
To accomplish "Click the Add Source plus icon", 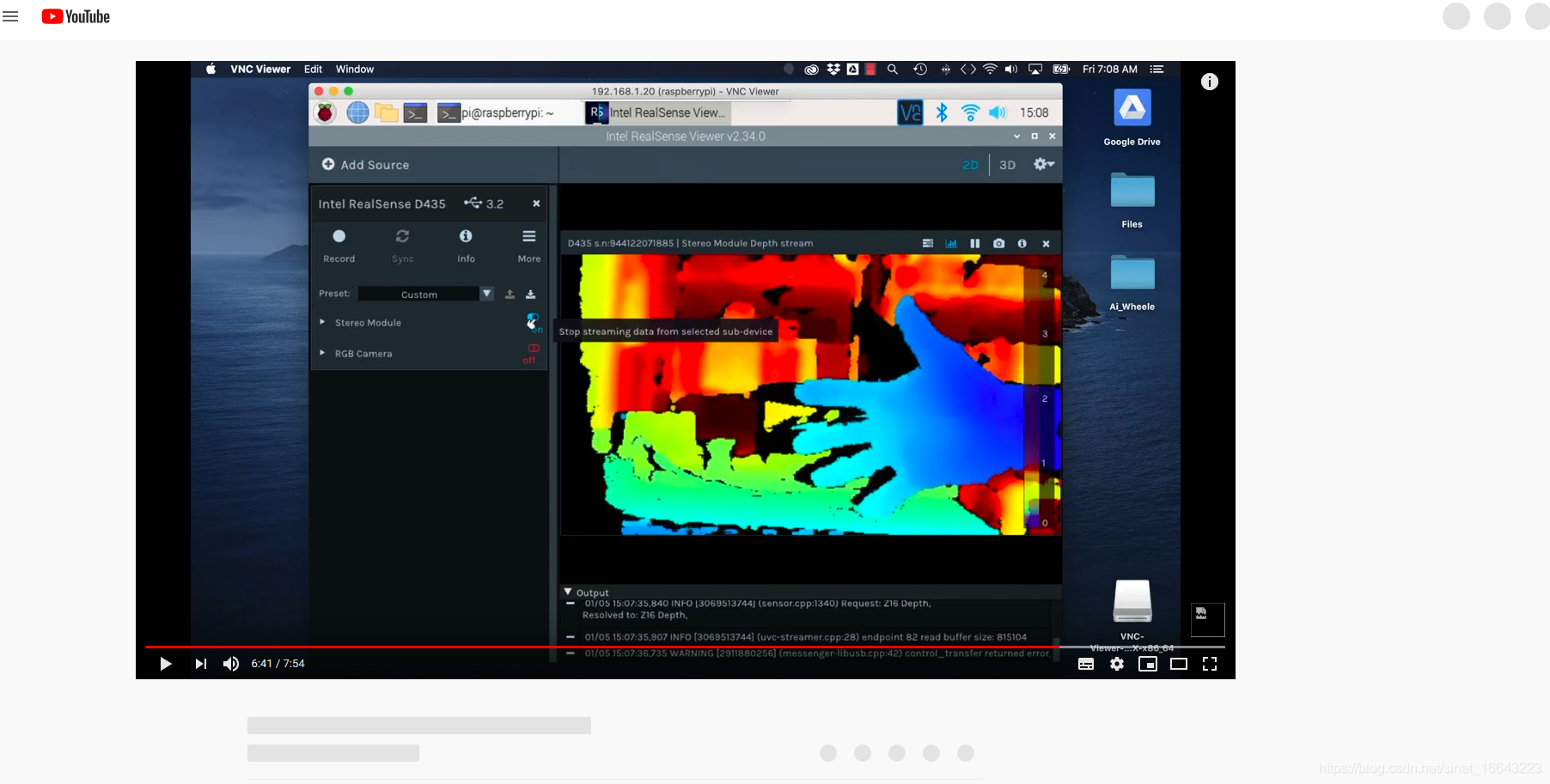I will pyautogui.click(x=328, y=164).
